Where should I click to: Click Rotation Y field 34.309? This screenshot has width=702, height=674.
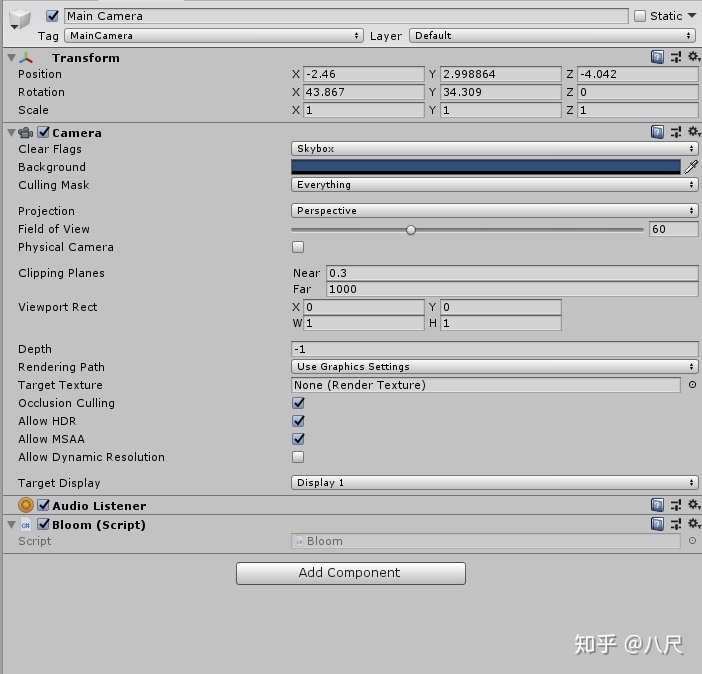(x=501, y=92)
